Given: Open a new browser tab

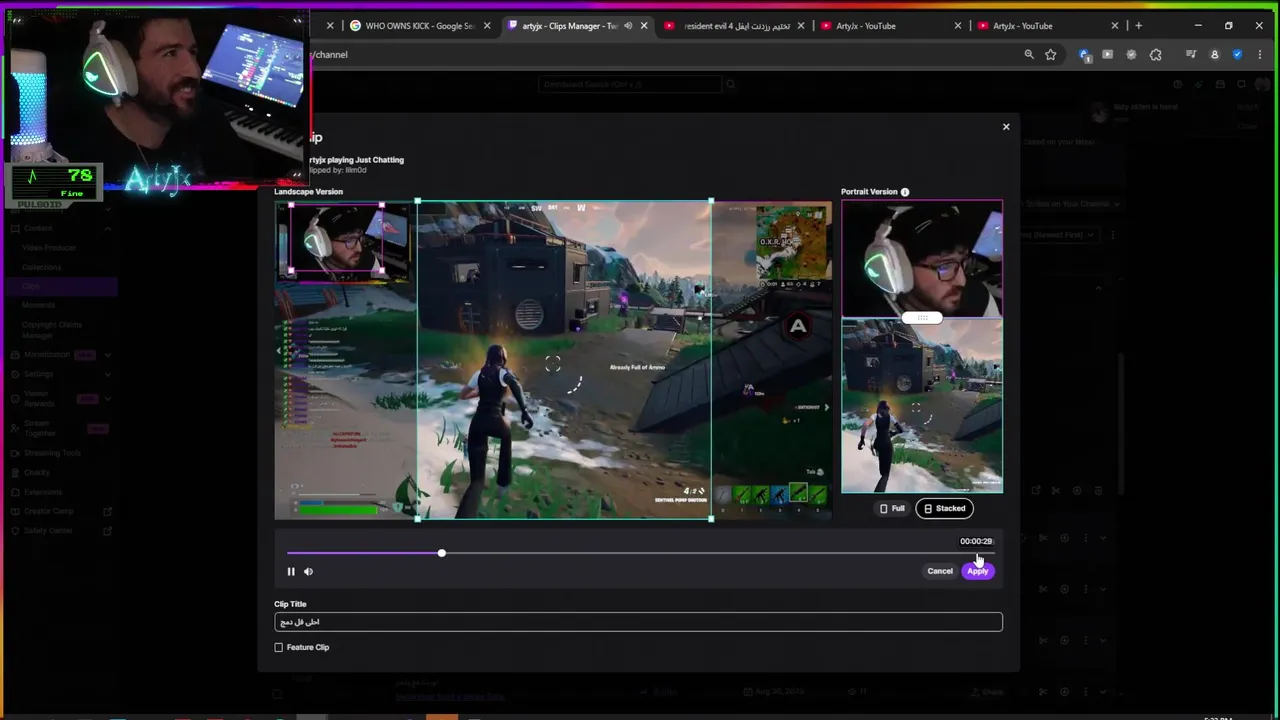Looking at the screenshot, I should (x=1138, y=26).
